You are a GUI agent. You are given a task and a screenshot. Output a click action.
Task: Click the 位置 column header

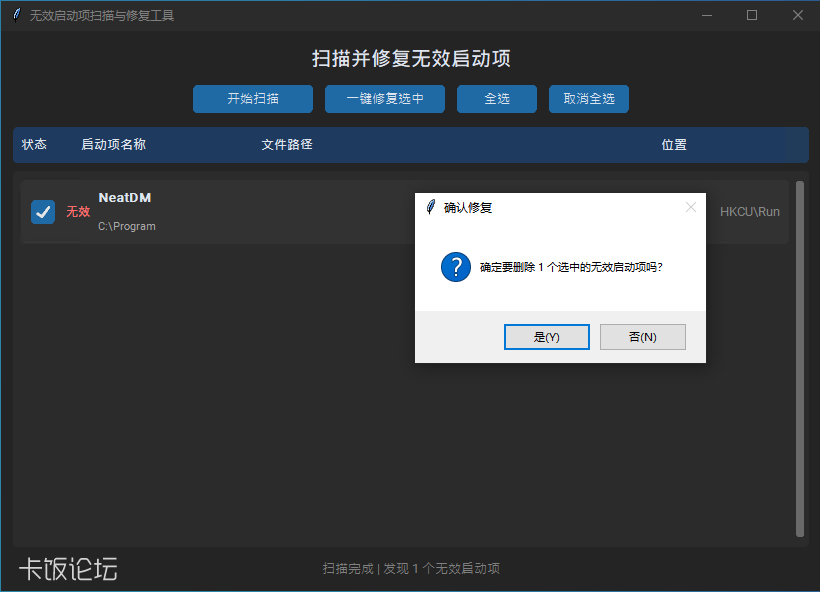coord(674,144)
